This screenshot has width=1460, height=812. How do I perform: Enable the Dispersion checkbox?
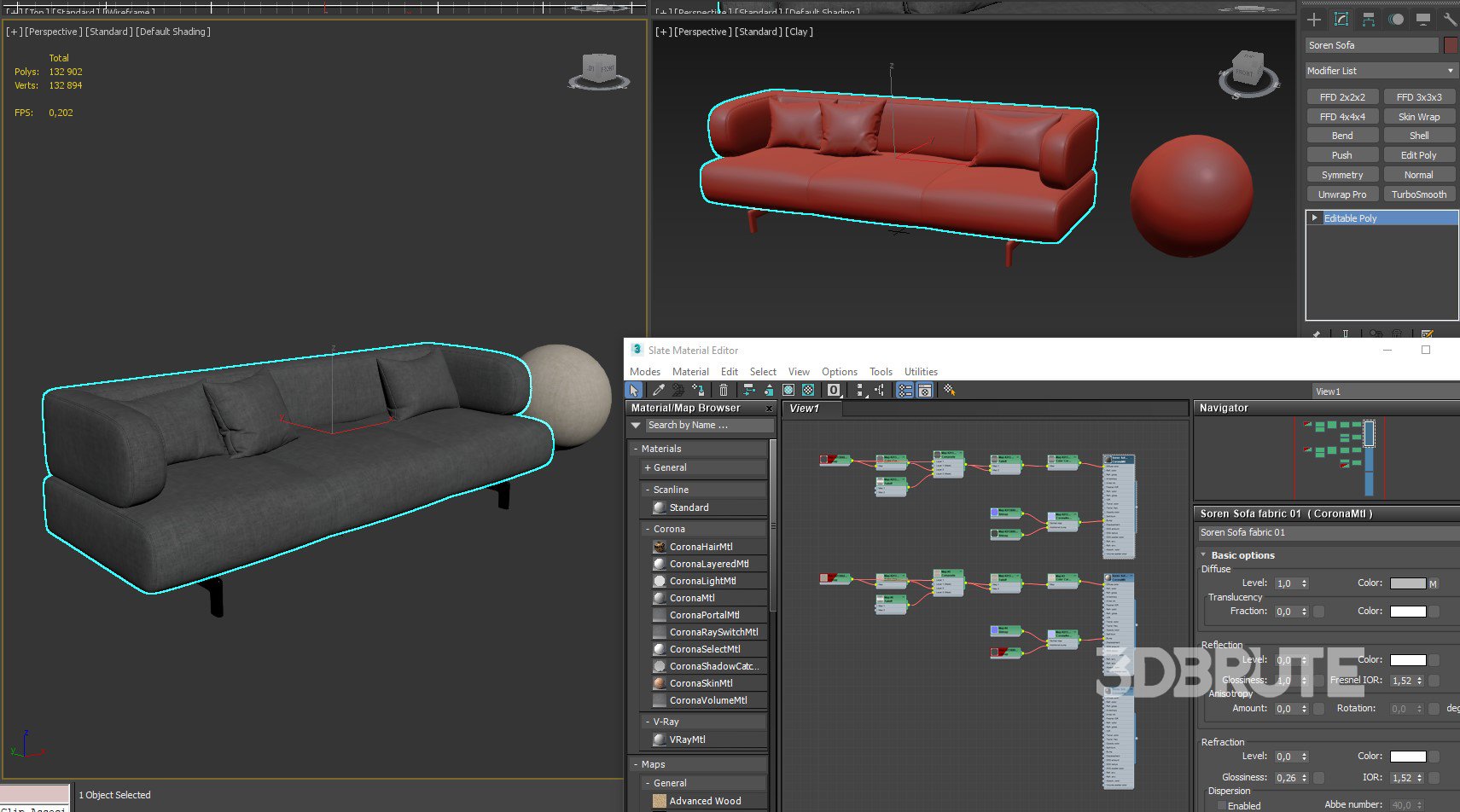[1221, 805]
